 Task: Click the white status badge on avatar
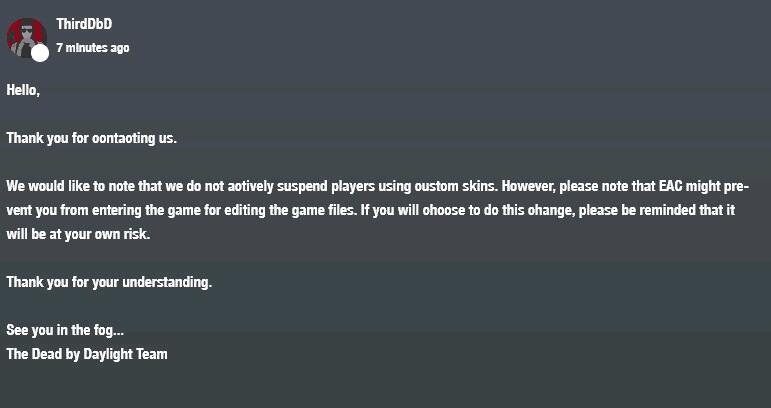tap(40, 53)
